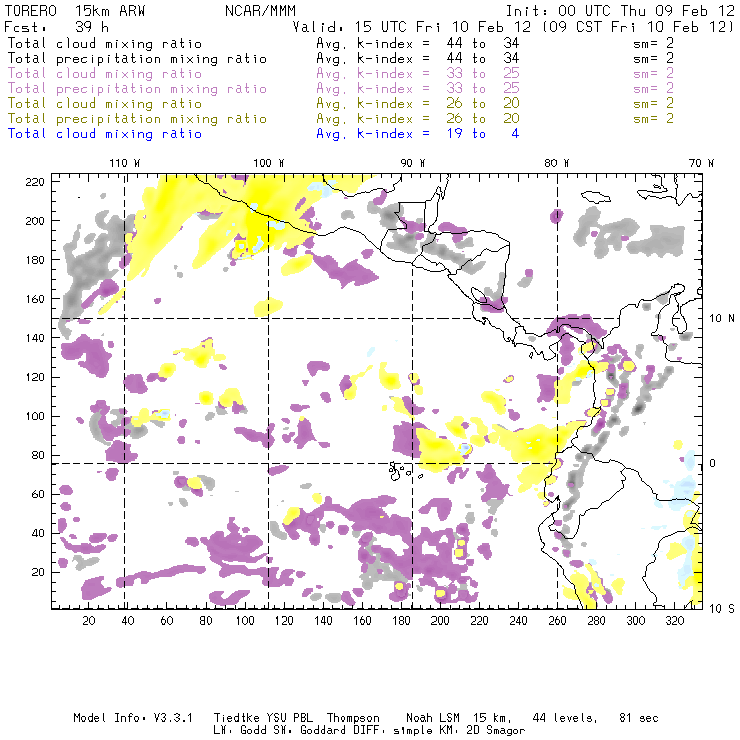
Task: Click the "160" tick on the vertical axis
Action: [35, 299]
